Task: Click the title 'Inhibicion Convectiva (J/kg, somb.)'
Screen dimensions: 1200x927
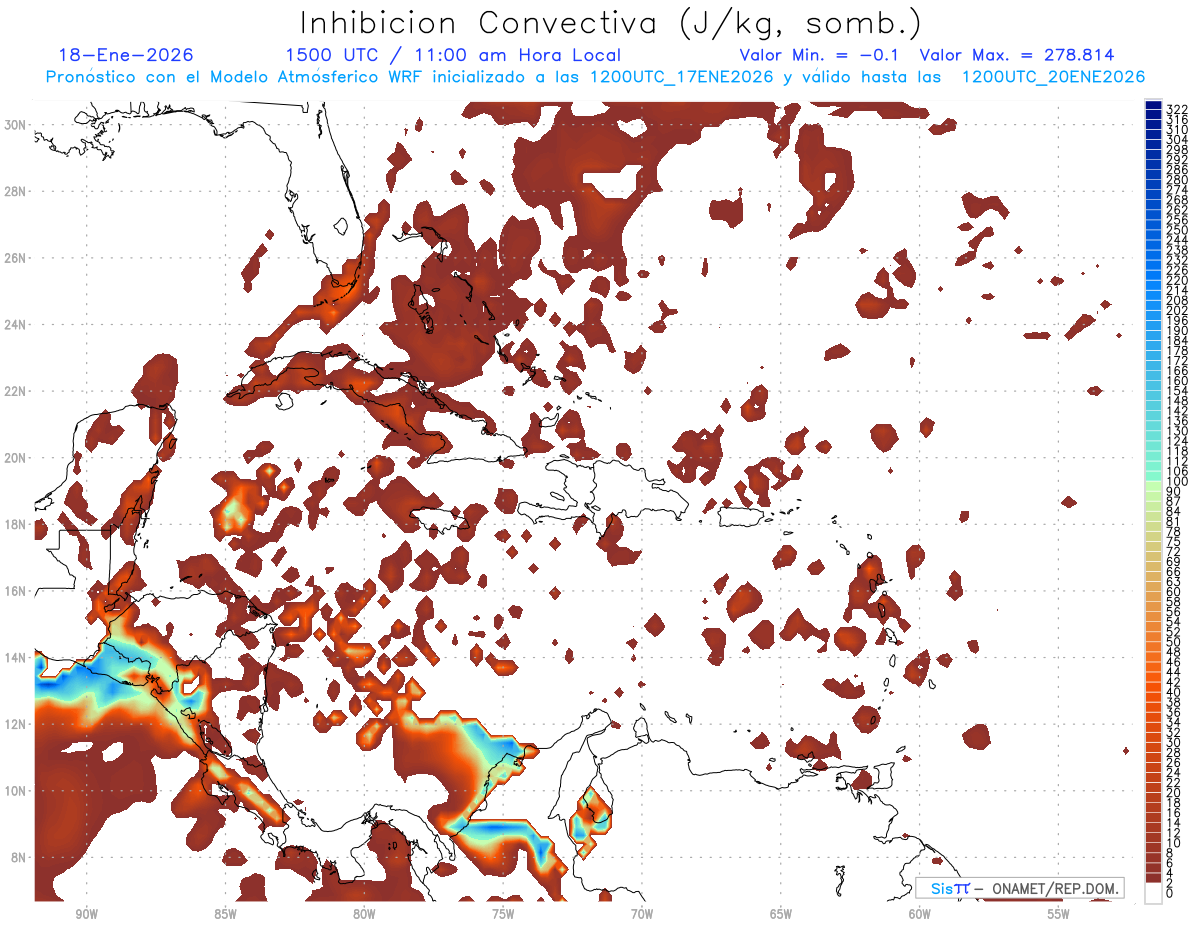Action: 611,22
